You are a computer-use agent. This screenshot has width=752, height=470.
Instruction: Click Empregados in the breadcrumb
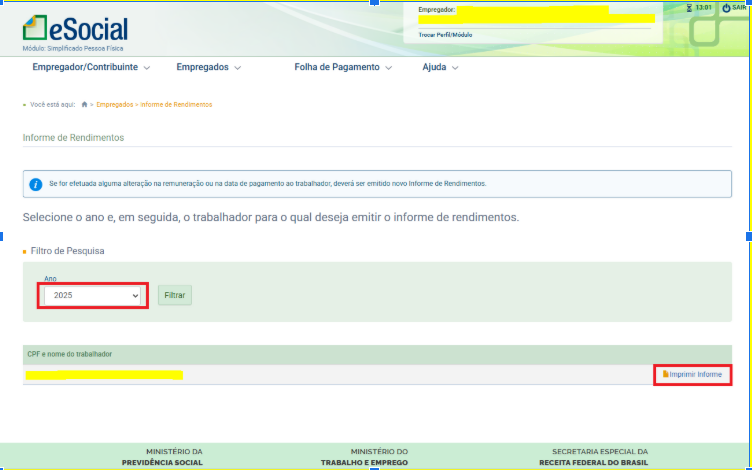point(114,104)
